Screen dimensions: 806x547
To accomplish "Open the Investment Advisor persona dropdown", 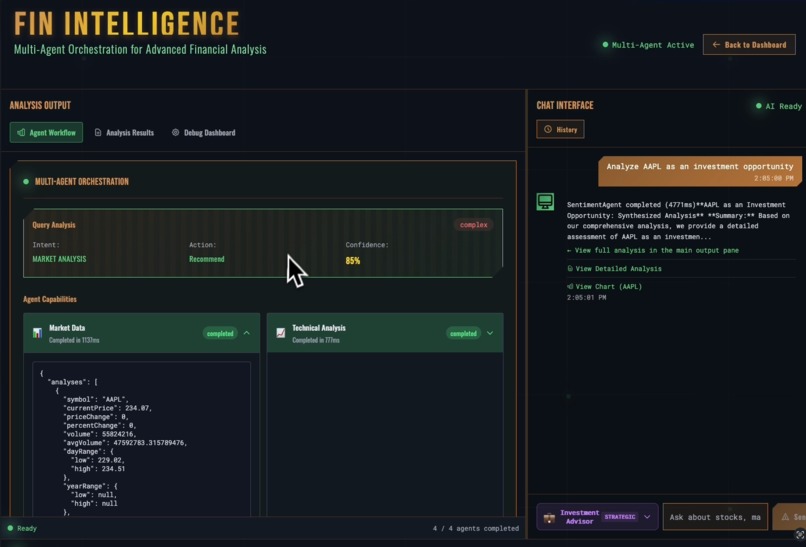I will coord(597,517).
